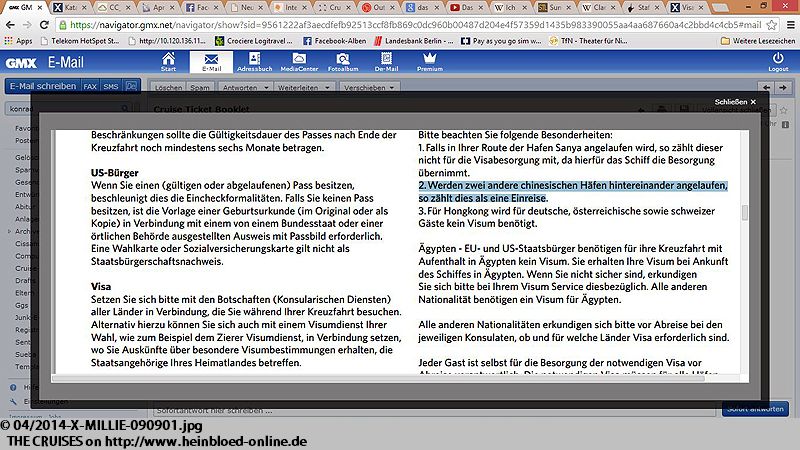
Task: Open the Apps grid shortcut in the bookmarks bar
Action: [x=18, y=41]
